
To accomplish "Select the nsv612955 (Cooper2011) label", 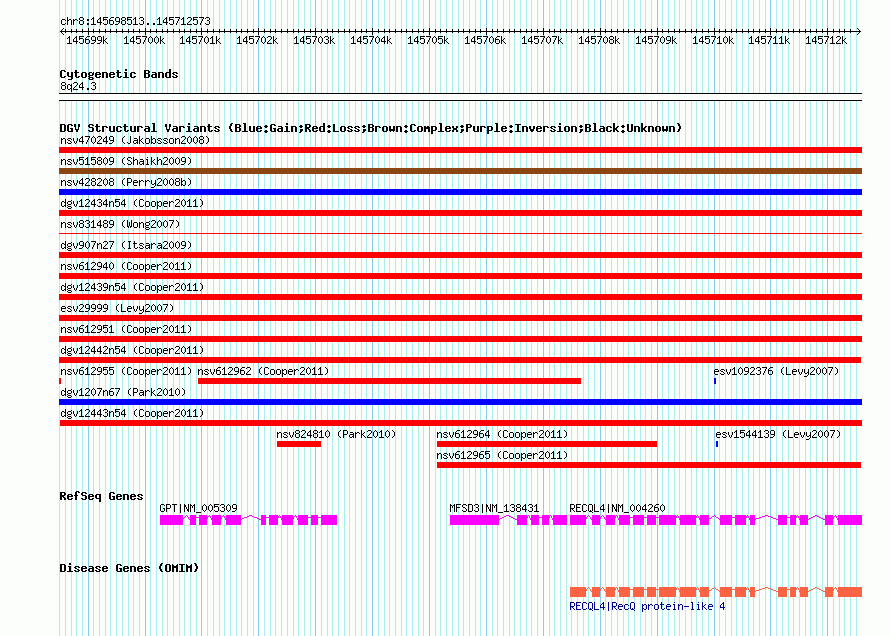I will pos(126,371).
